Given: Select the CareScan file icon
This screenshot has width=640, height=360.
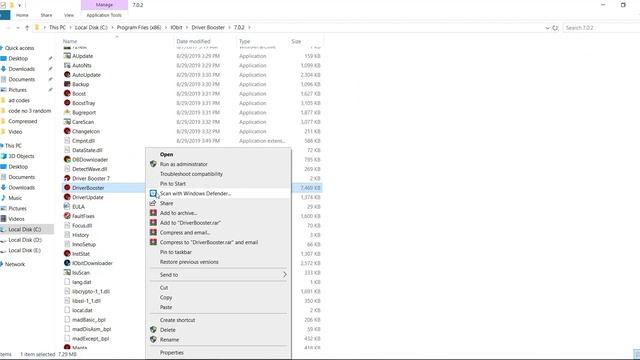Looking at the screenshot, I should 67,122.
